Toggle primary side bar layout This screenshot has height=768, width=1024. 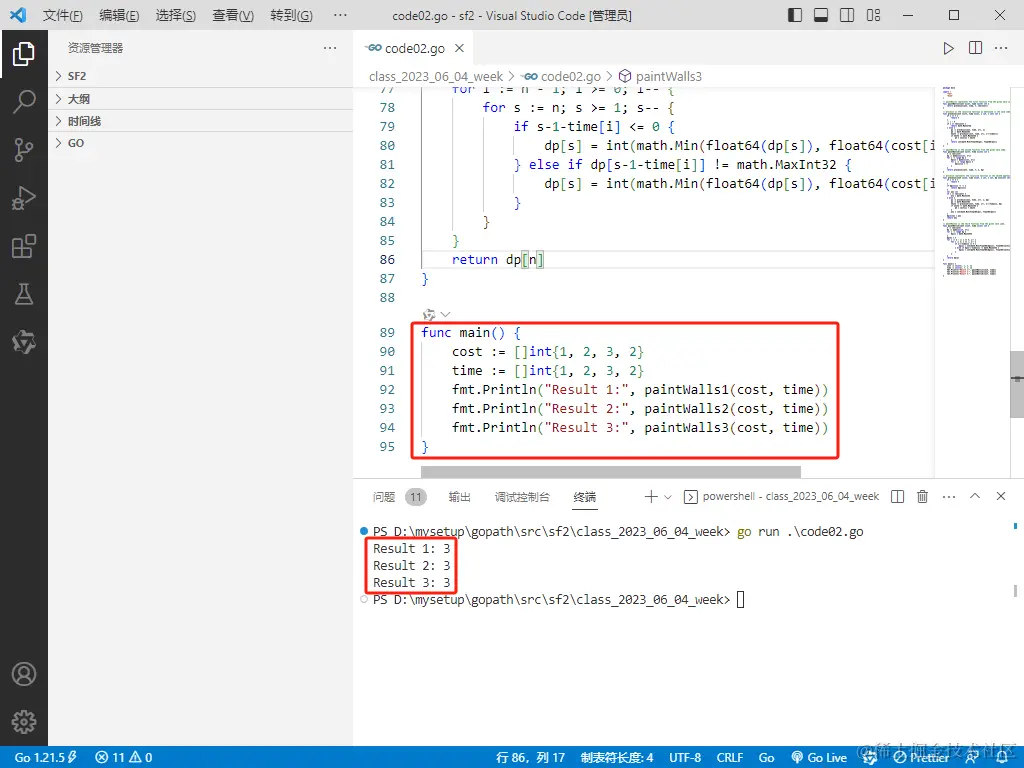795,15
